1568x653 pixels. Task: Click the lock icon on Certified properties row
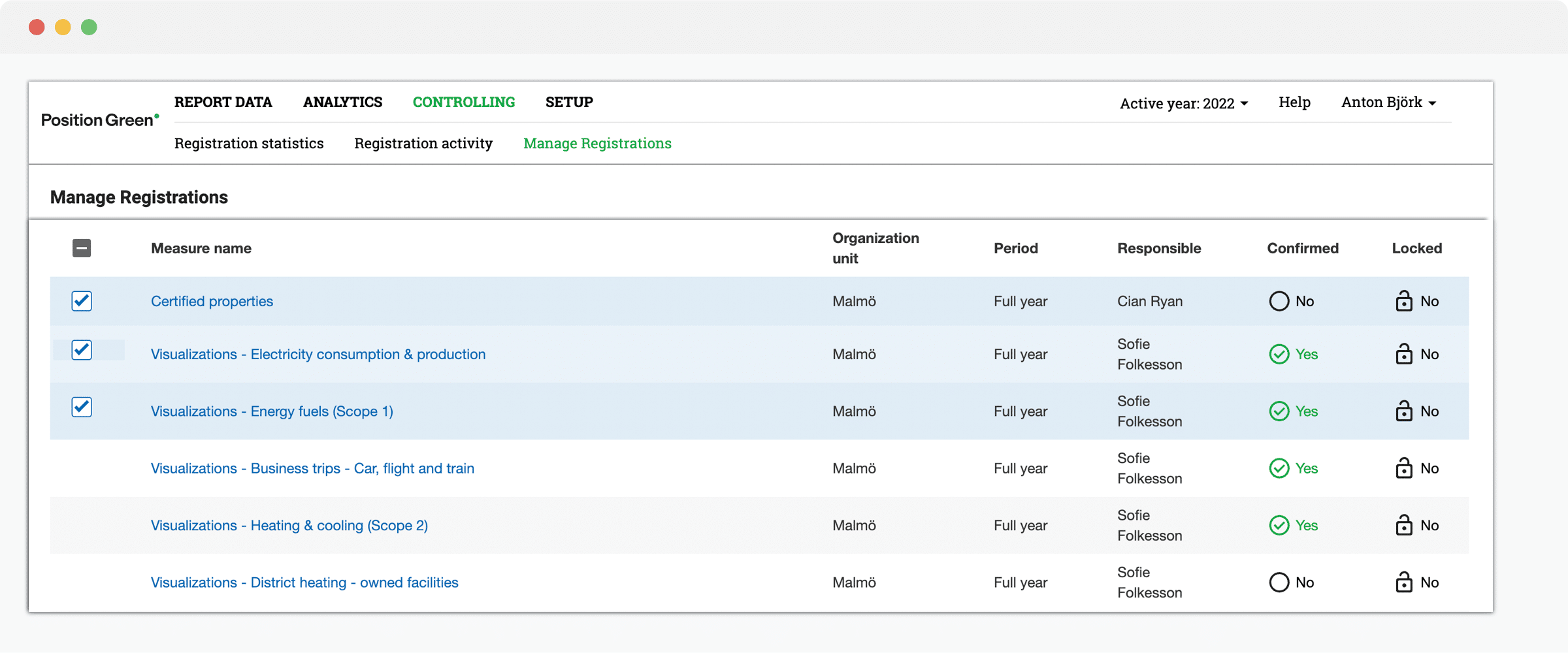tap(1403, 301)
